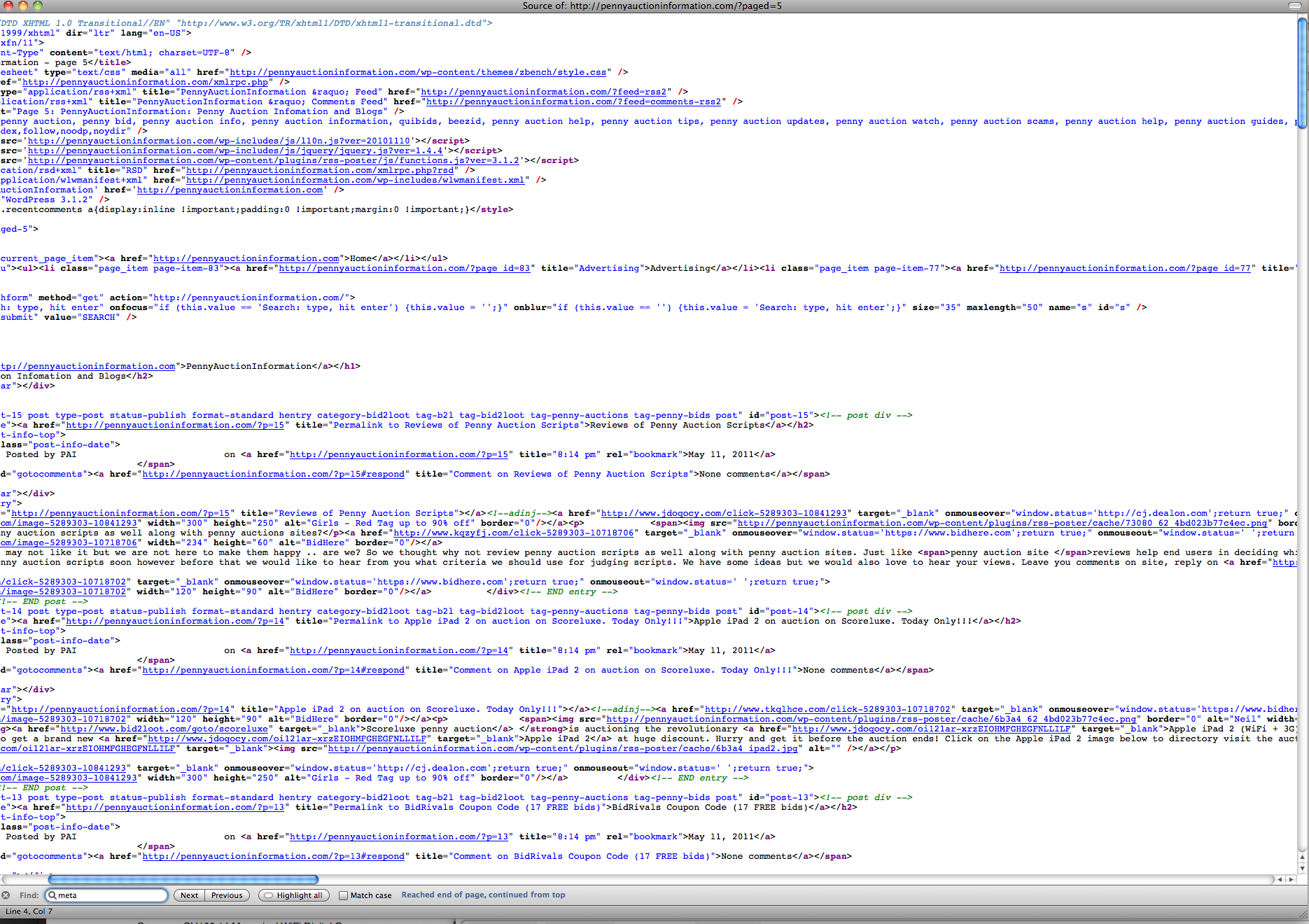The height and width of the screenshot is (924, 1309).
Task: Click the horizontal scrollbar thumb
Action: 183,880
